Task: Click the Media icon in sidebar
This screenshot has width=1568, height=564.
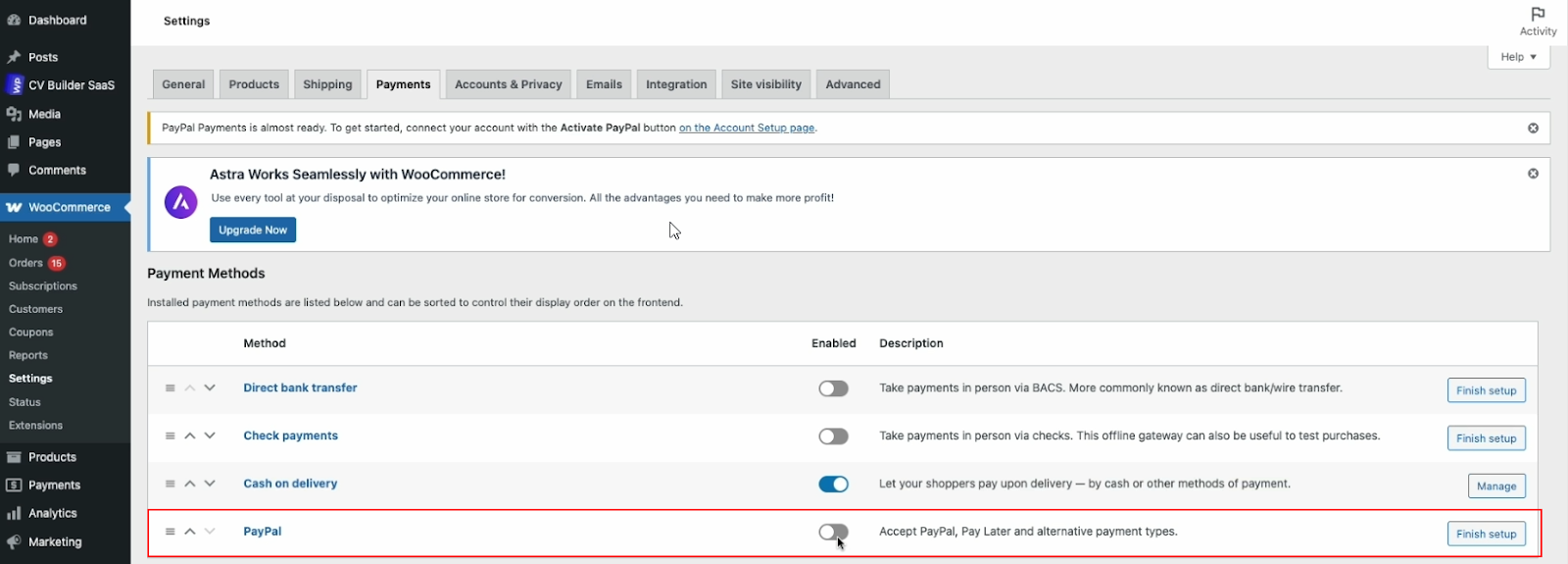Action: (14, 114)
